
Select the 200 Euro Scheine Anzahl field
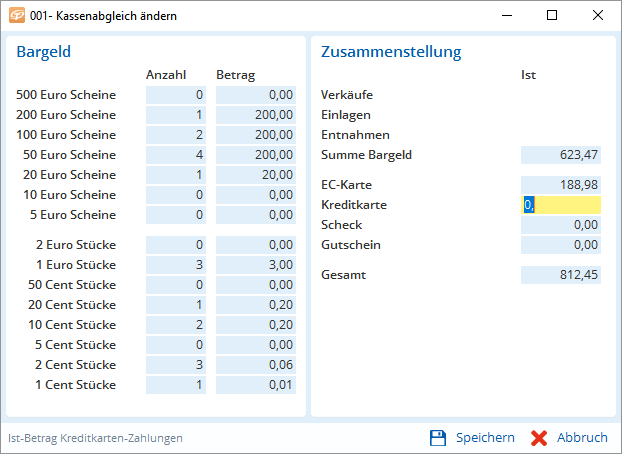[x=176, y=115]
